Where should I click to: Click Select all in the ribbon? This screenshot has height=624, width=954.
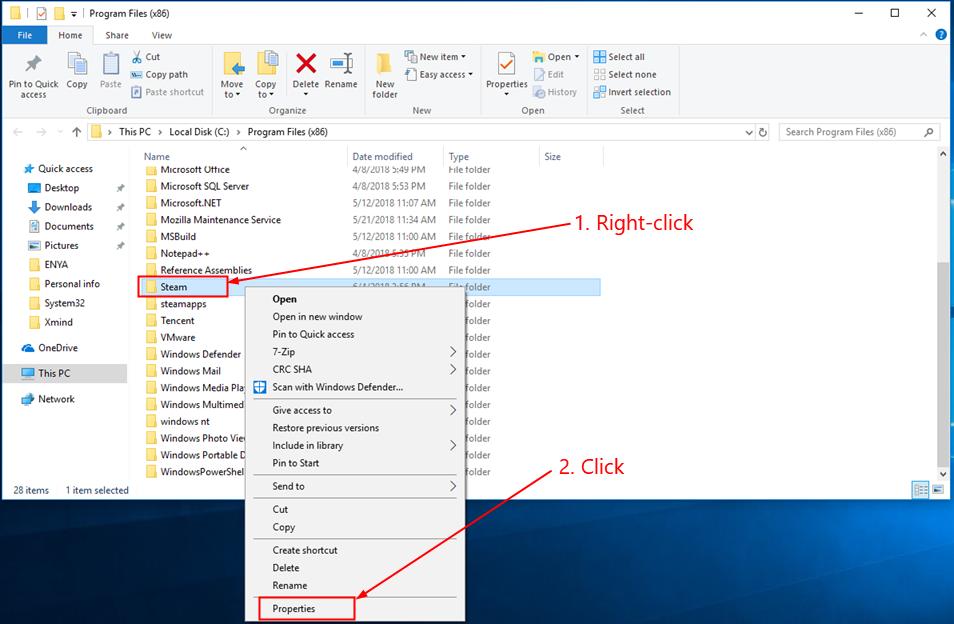pyautogui.click(x=628, y=56)
